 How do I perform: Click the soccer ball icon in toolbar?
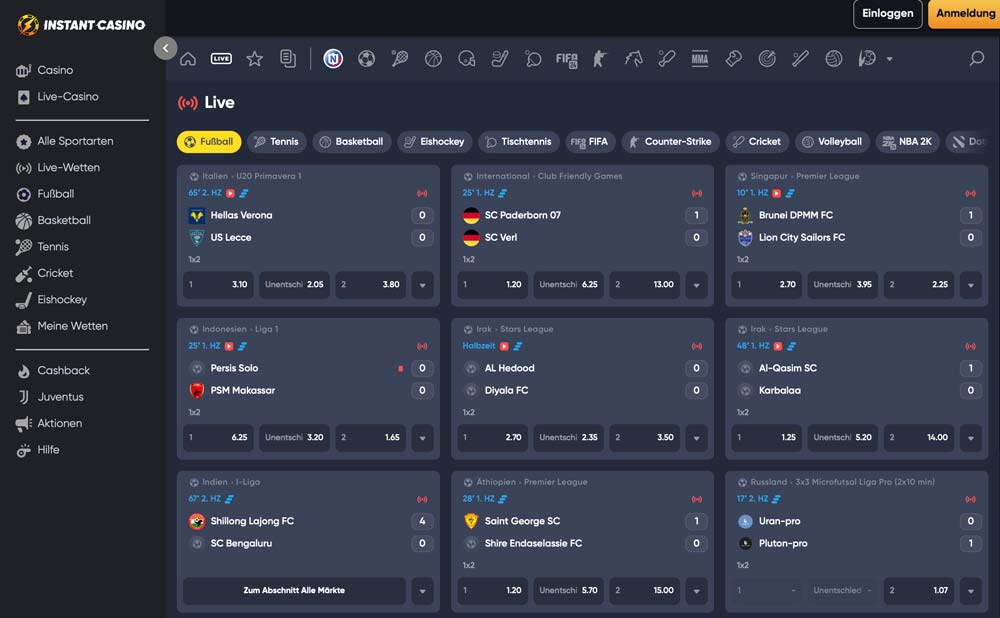click(366, 59)
